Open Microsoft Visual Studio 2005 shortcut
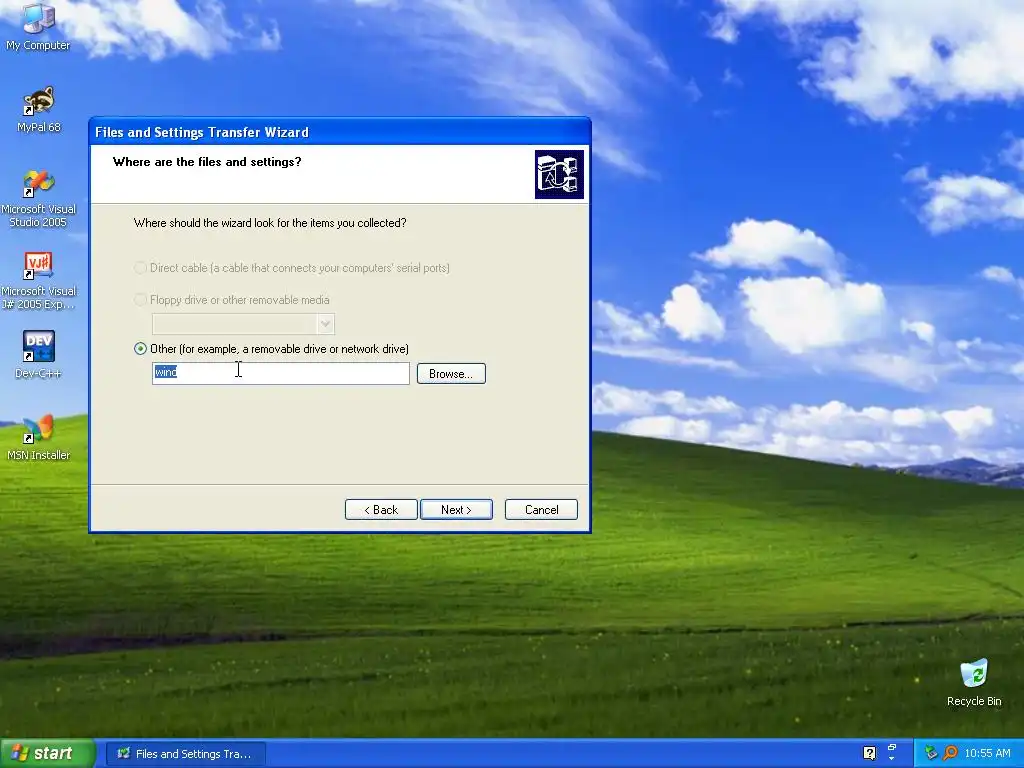This screenshot has height=768, width=1024. point(38,198)
